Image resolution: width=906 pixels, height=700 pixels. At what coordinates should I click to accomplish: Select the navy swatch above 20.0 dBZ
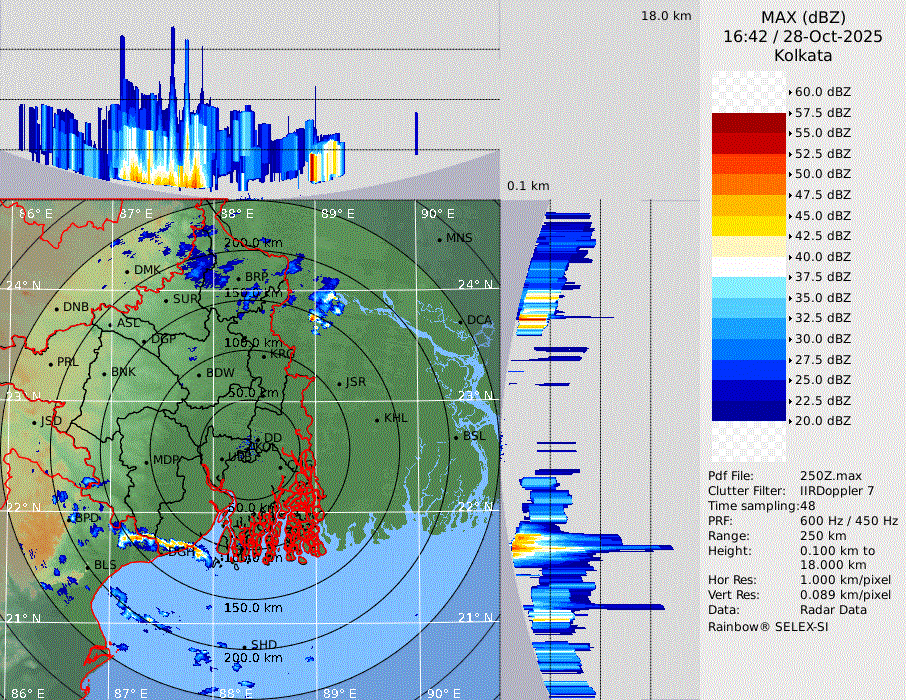click(x=749, y=411)
